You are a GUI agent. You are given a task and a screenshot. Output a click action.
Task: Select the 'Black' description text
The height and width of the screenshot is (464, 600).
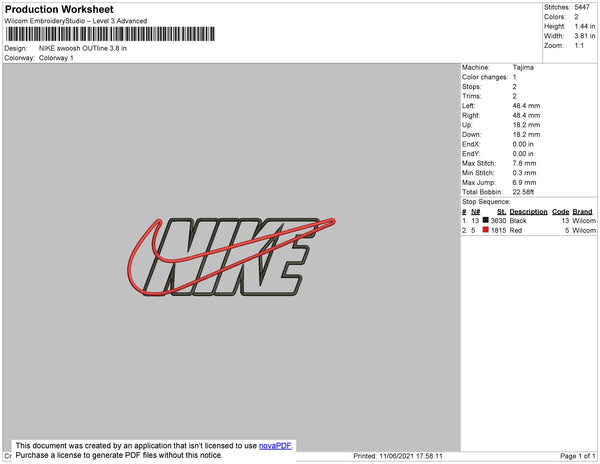tap(518, 221)
